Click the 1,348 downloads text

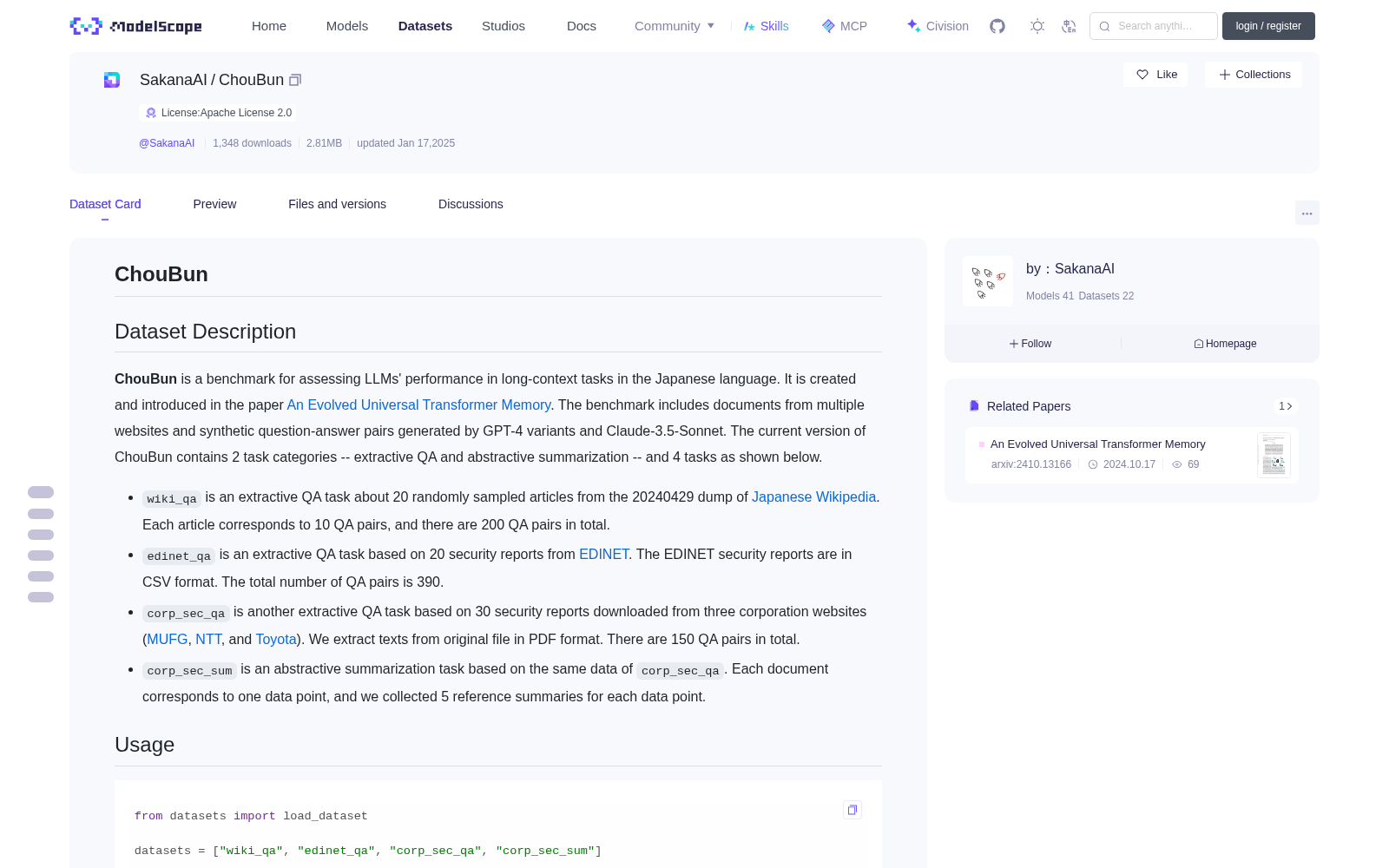pos(252,143)
